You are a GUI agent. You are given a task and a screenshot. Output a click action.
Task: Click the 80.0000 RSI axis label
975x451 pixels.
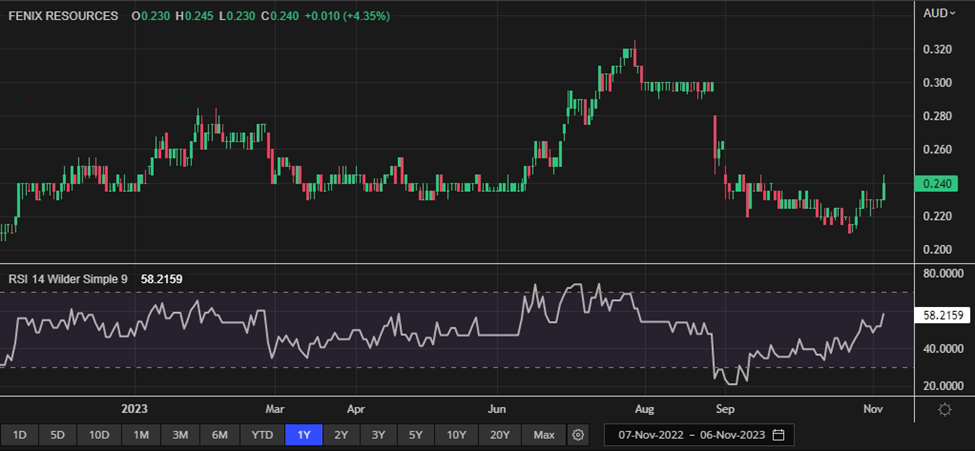[944, 273]
